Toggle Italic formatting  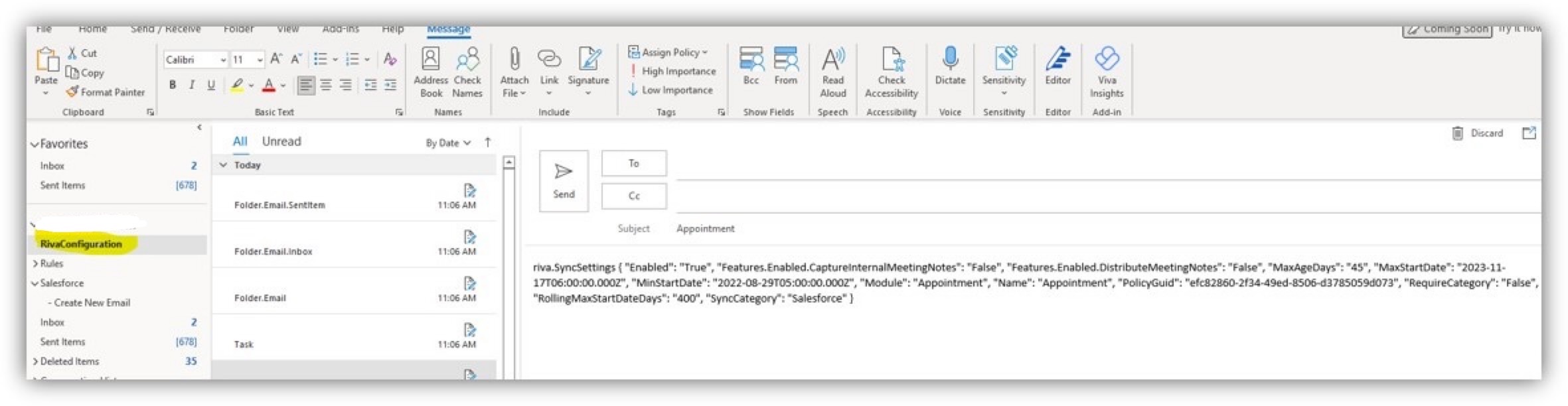[192, 85]
